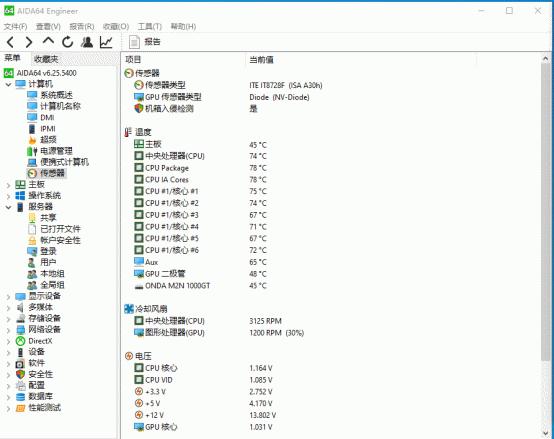Click the 便携式计算机 laptop icon
Image resolution: width=554 pixels, height=439 pixels.
tap(32, 162)
